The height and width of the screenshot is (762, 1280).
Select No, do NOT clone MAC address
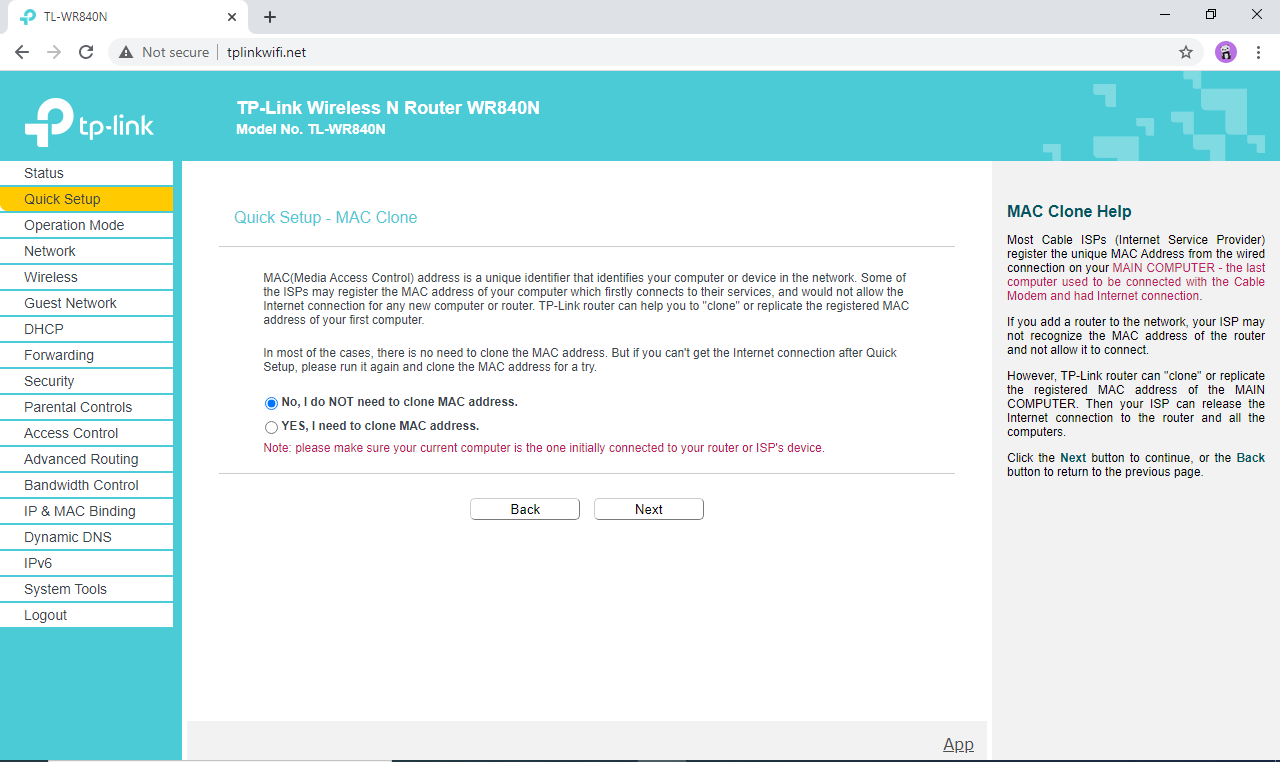tap(271, 403)
